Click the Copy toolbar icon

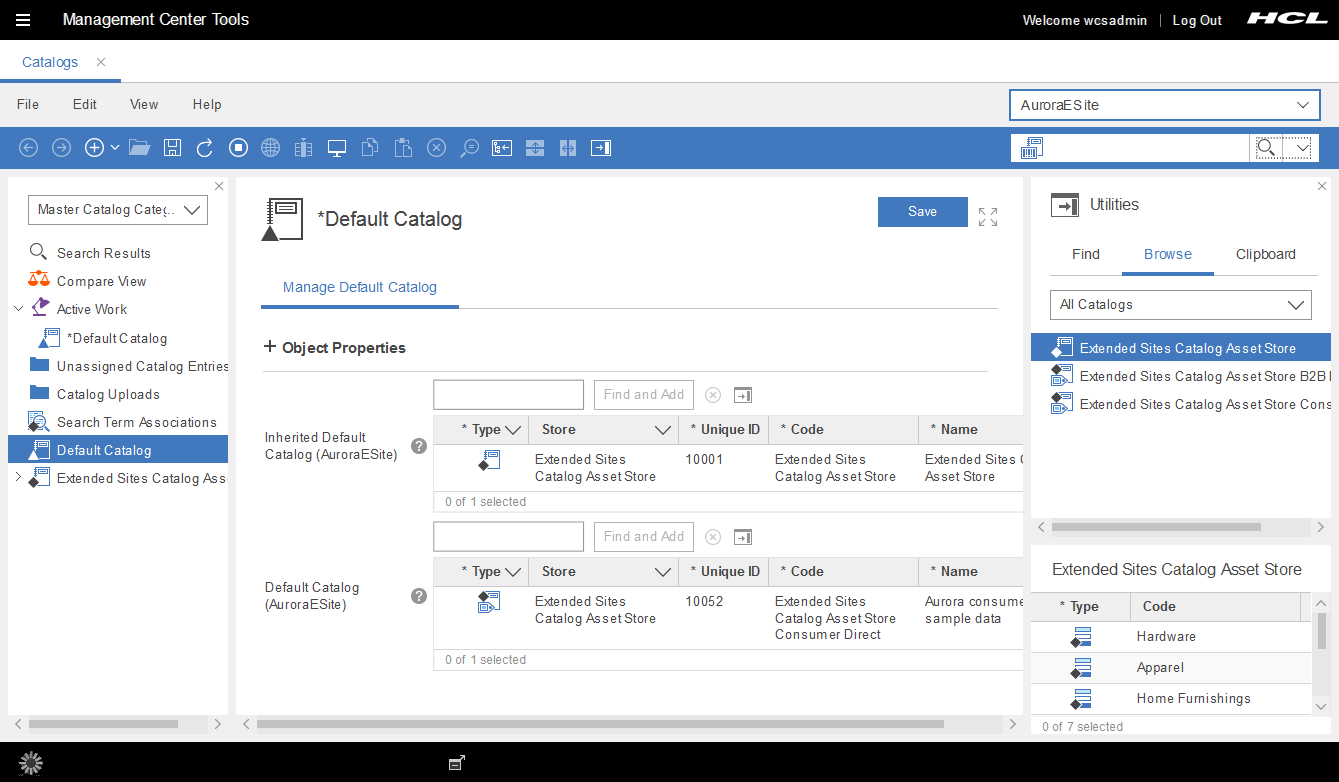370,148
